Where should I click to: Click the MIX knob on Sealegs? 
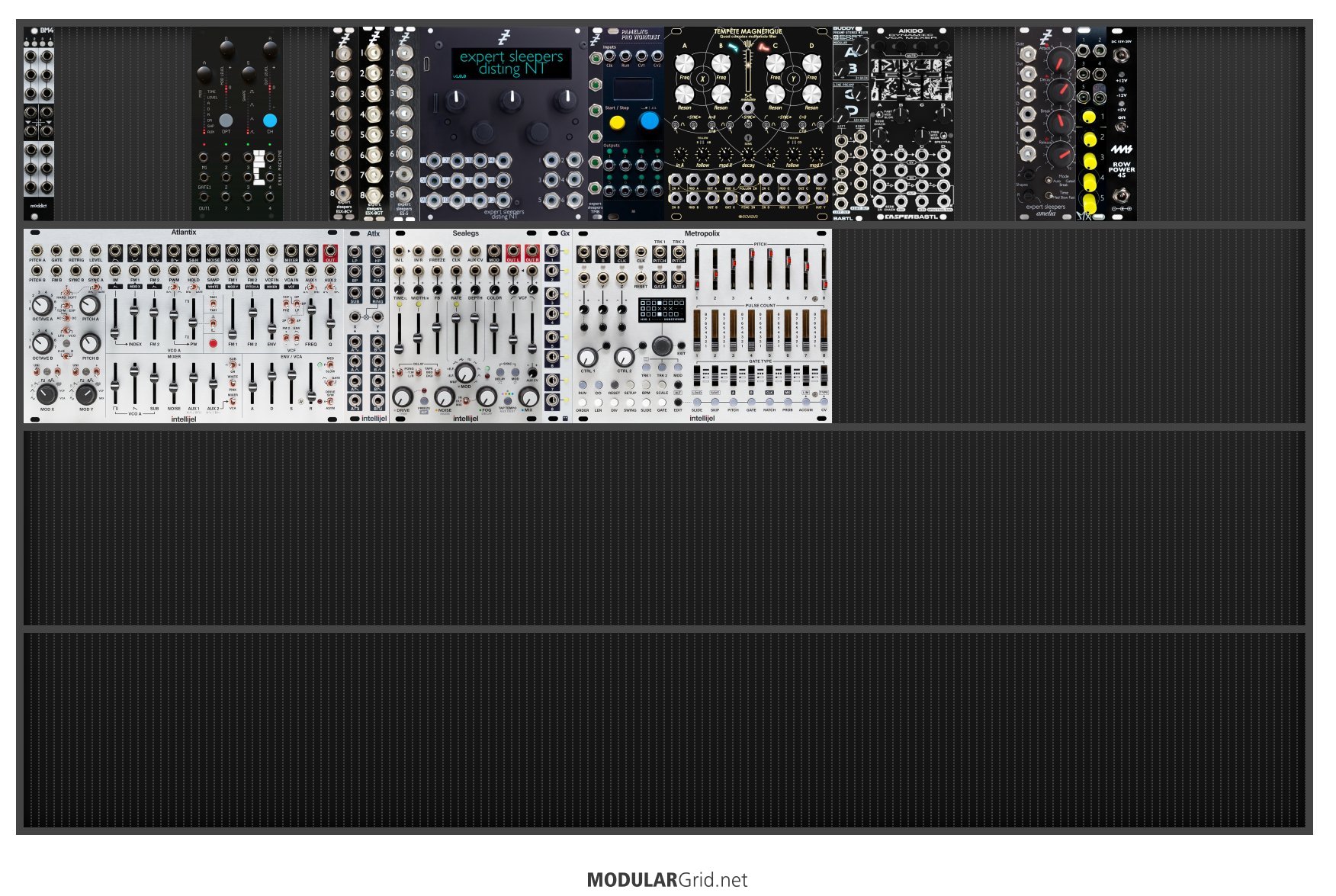click(528, 397)
